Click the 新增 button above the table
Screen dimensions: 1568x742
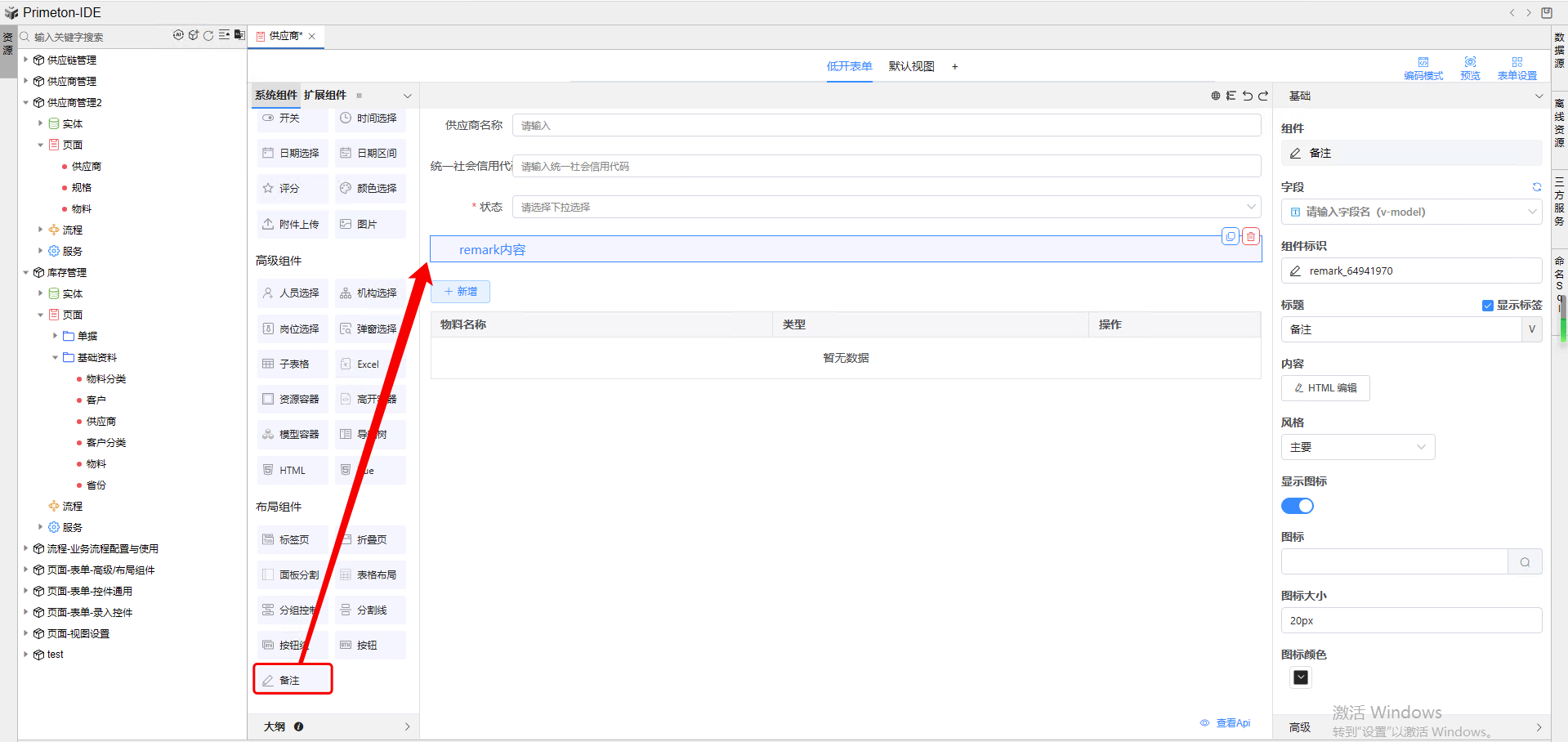[x=460, y=291]
